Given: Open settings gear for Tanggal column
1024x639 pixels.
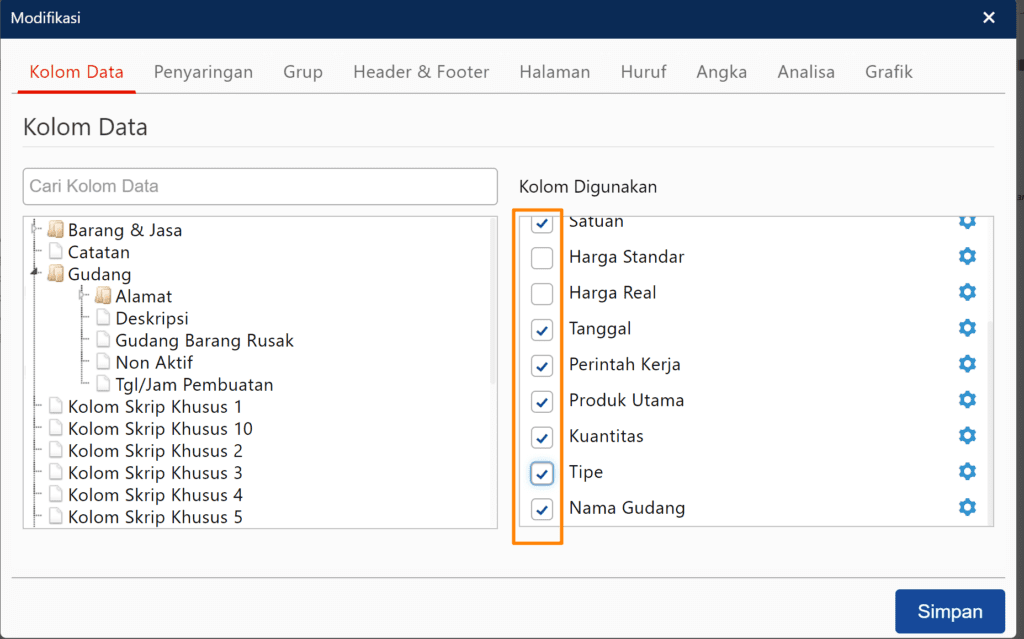Looking at the screenshot, I should (x=967, y=327).
